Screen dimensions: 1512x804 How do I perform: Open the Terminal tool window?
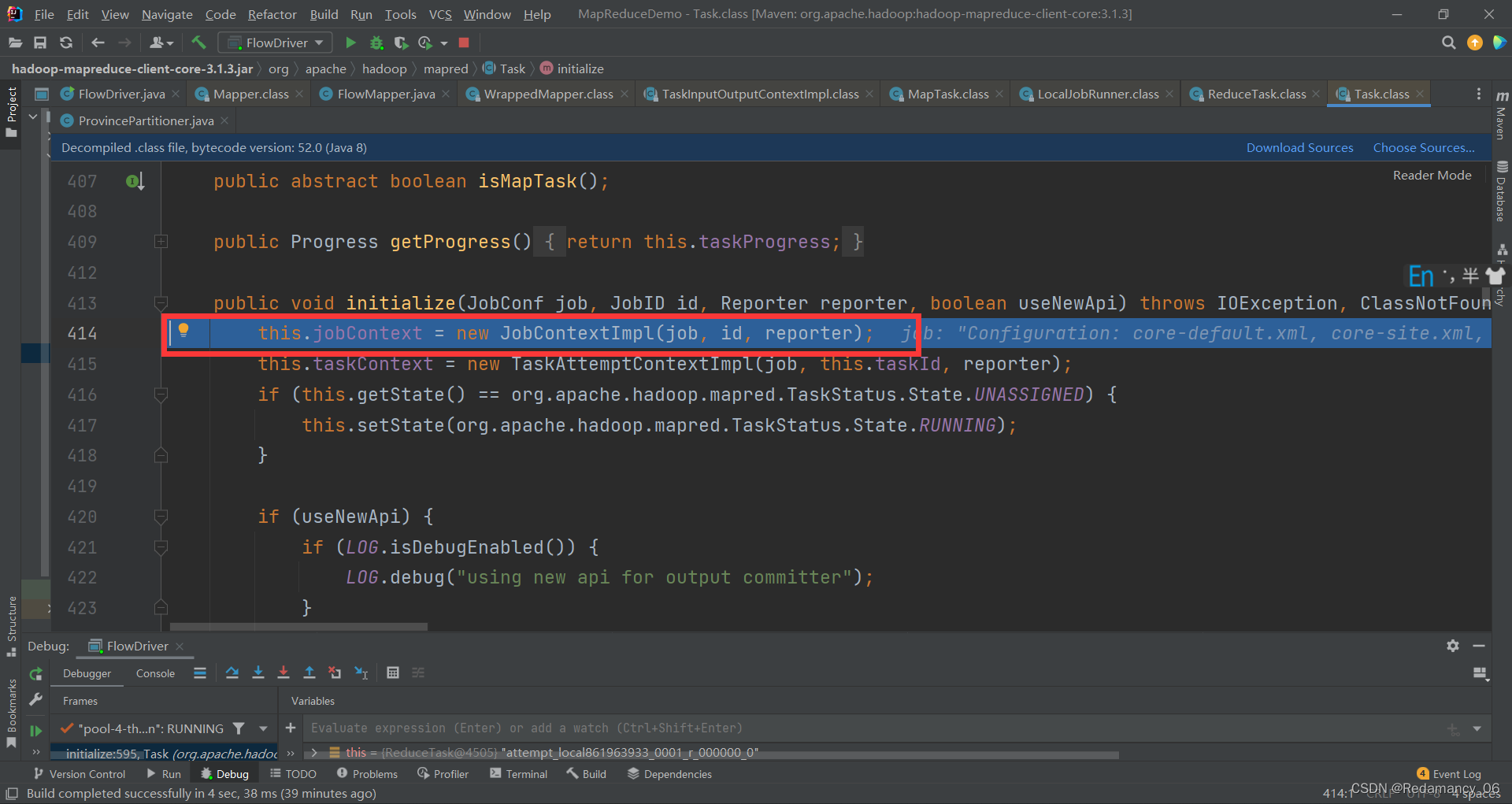[519, 774]
